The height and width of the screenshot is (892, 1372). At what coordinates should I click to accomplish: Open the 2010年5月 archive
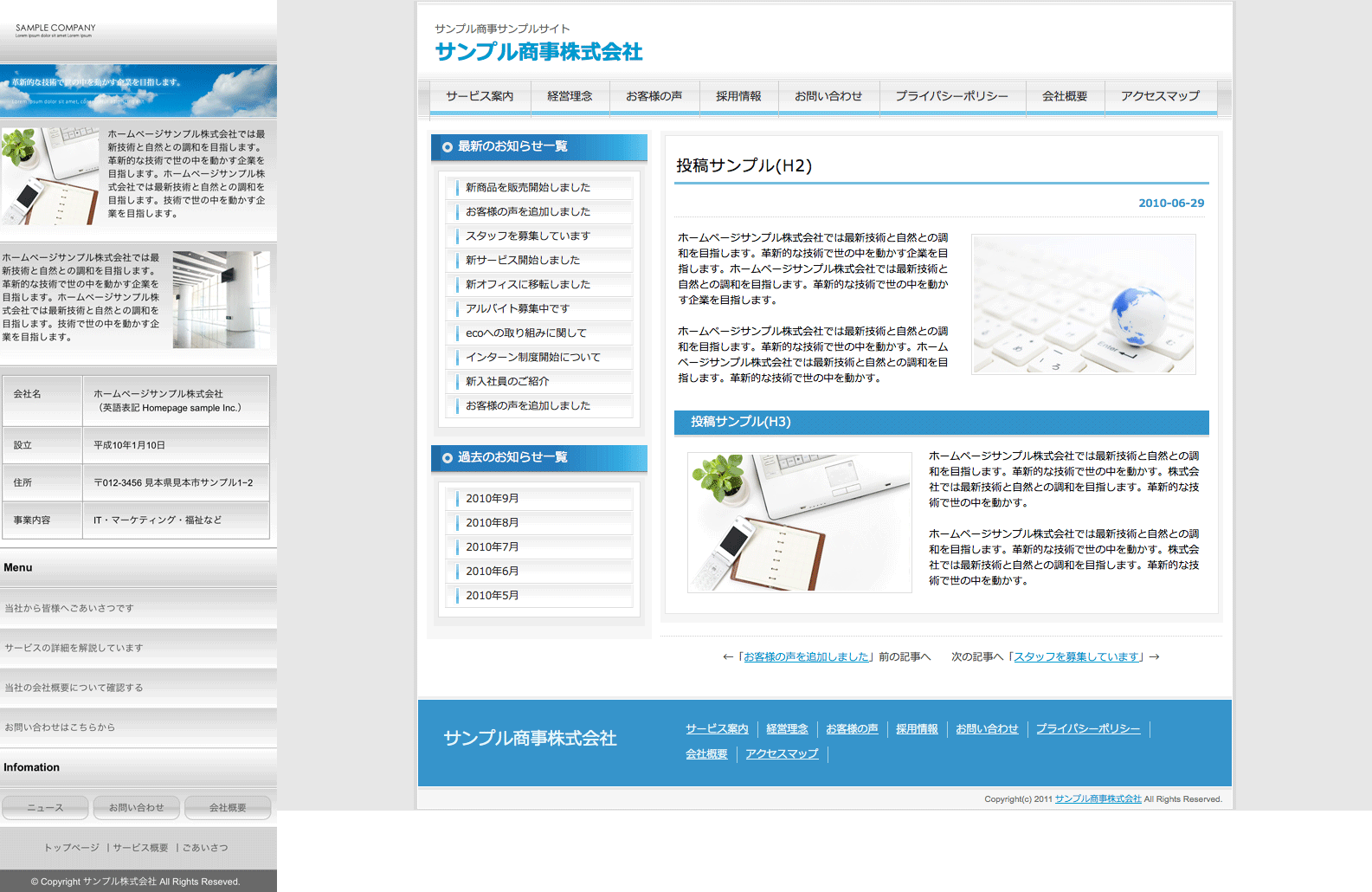pos(492,596)
